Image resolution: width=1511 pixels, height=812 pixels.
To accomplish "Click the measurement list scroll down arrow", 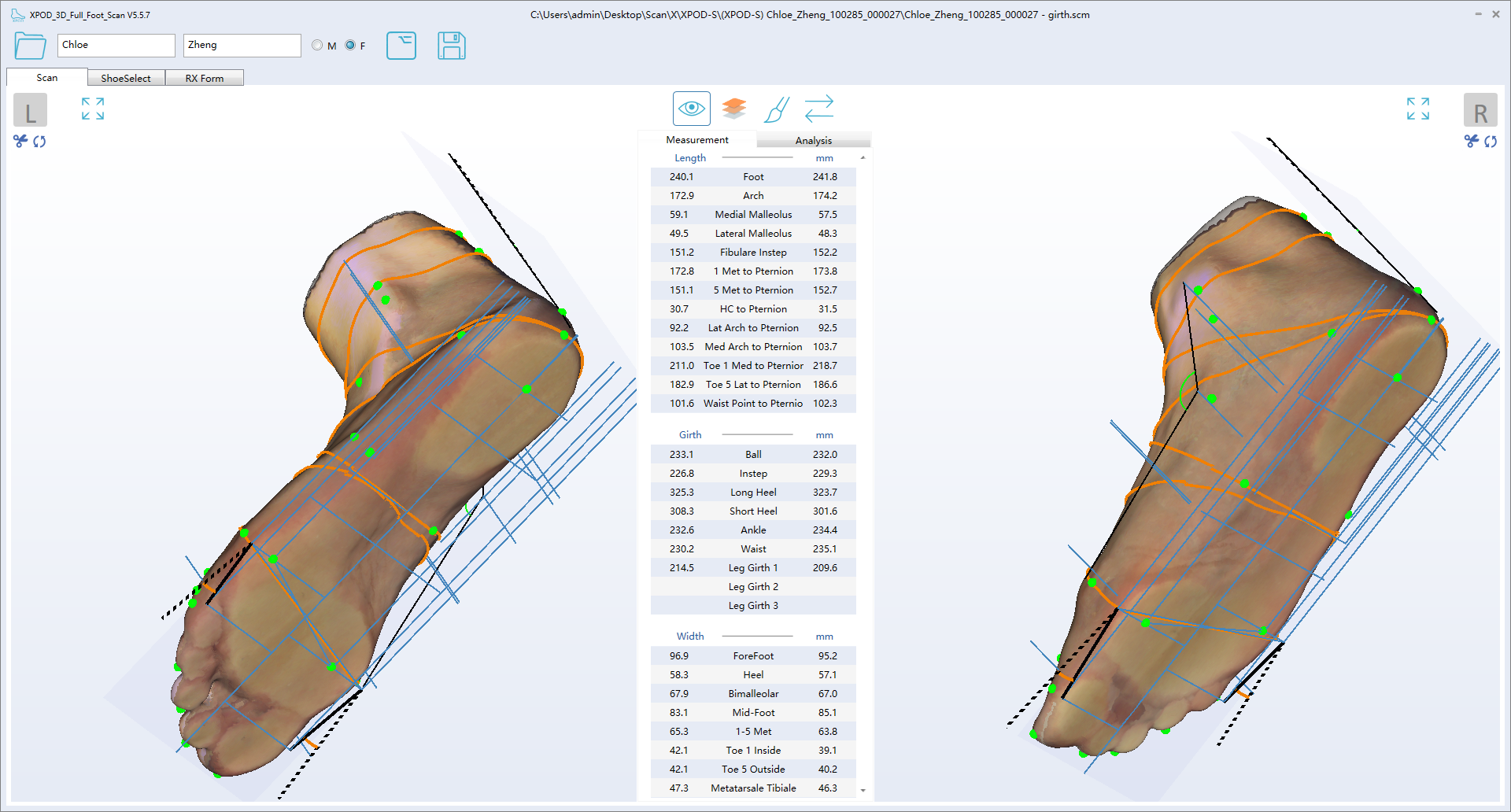I will [863, 790].
